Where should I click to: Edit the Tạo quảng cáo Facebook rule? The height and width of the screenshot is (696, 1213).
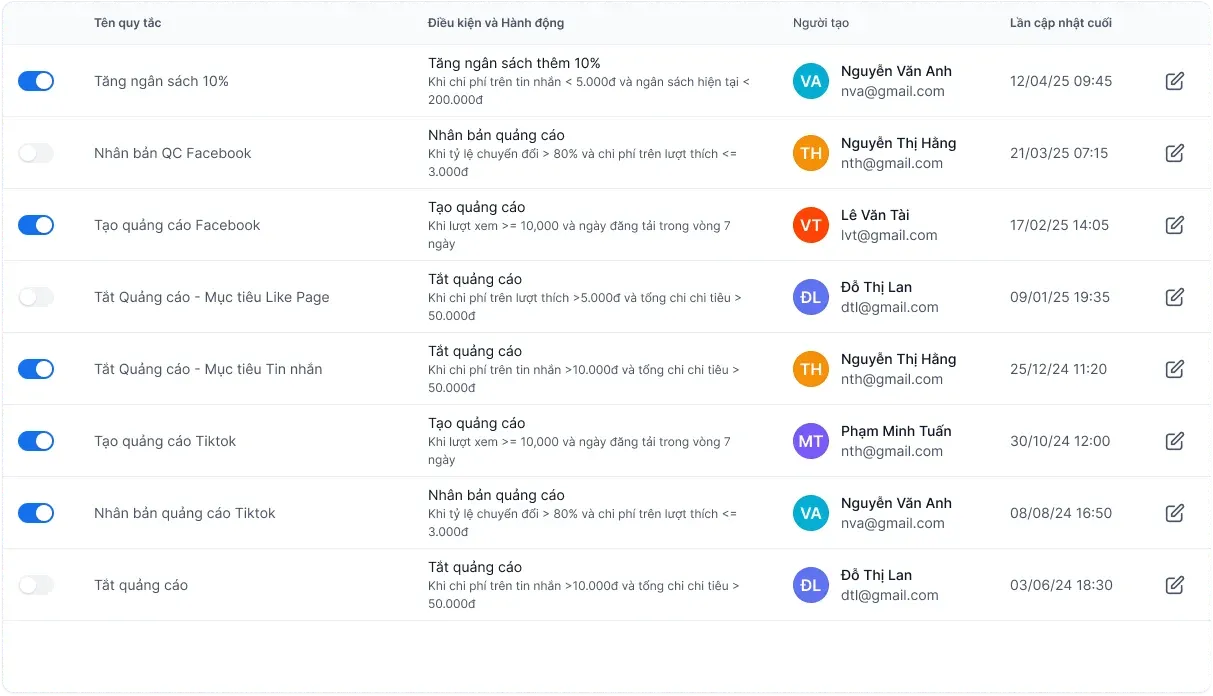1175,225
